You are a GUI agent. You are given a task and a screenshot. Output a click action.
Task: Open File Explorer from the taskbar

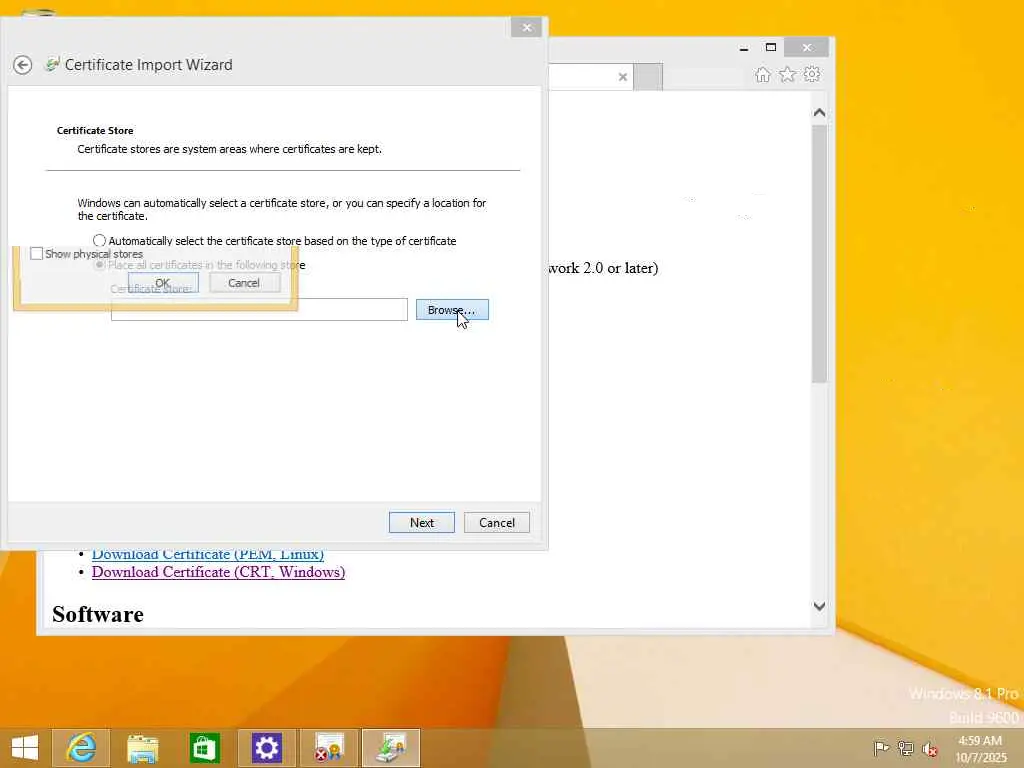pos(142,748)
